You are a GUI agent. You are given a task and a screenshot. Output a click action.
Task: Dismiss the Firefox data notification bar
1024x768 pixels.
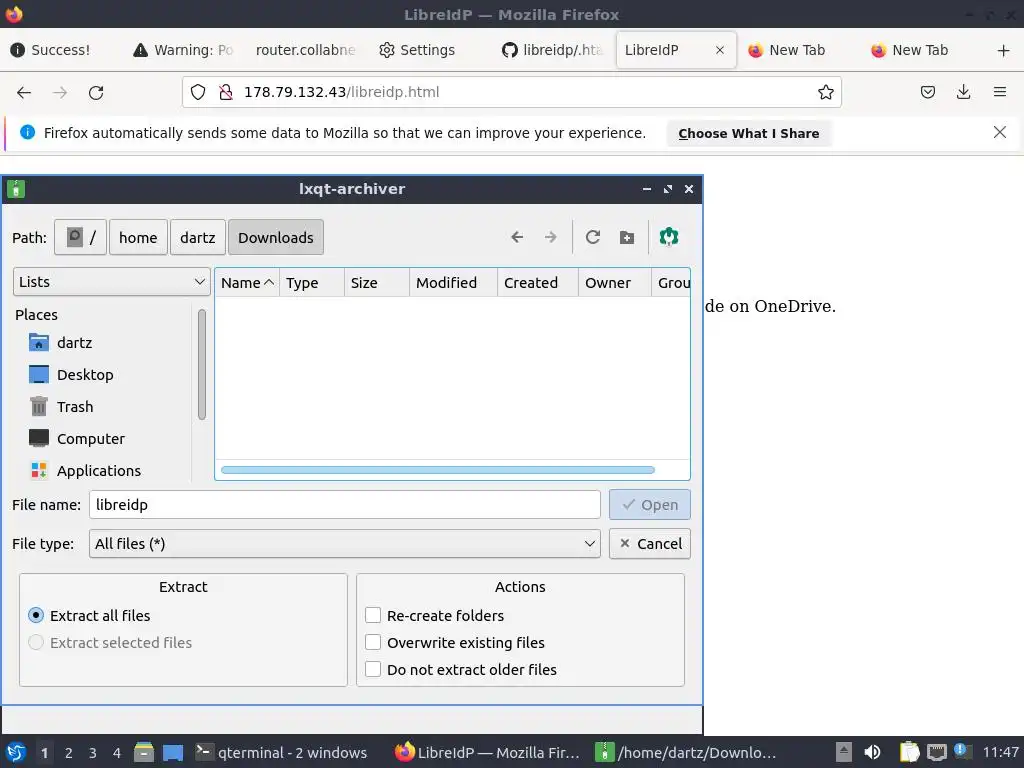tap(999, 133)
